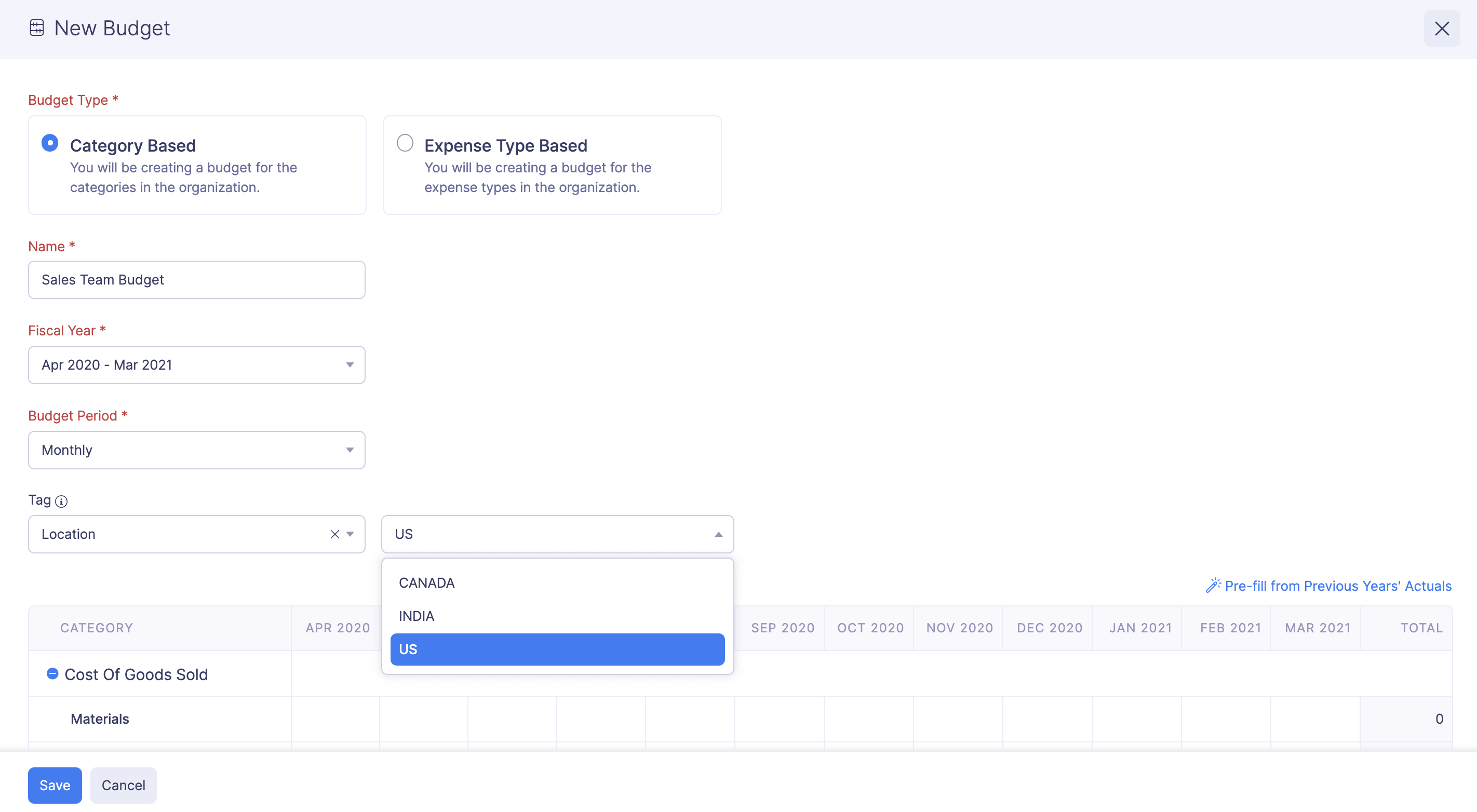Screen dimensions: 1477x812
Task: Select Category Based budget type
Action: [50, 143]
